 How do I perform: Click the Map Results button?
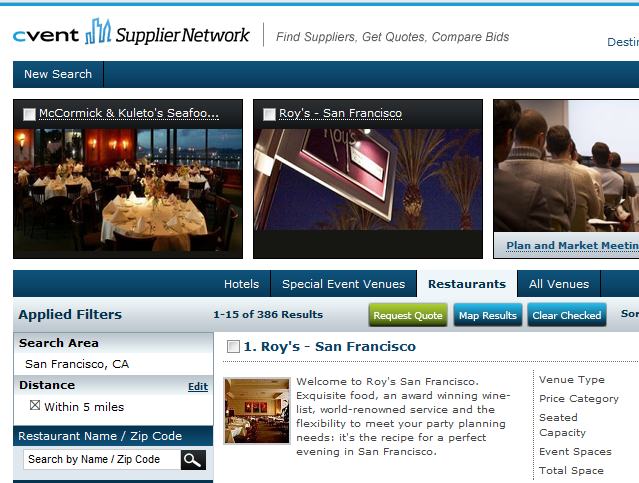coord(488,315)
